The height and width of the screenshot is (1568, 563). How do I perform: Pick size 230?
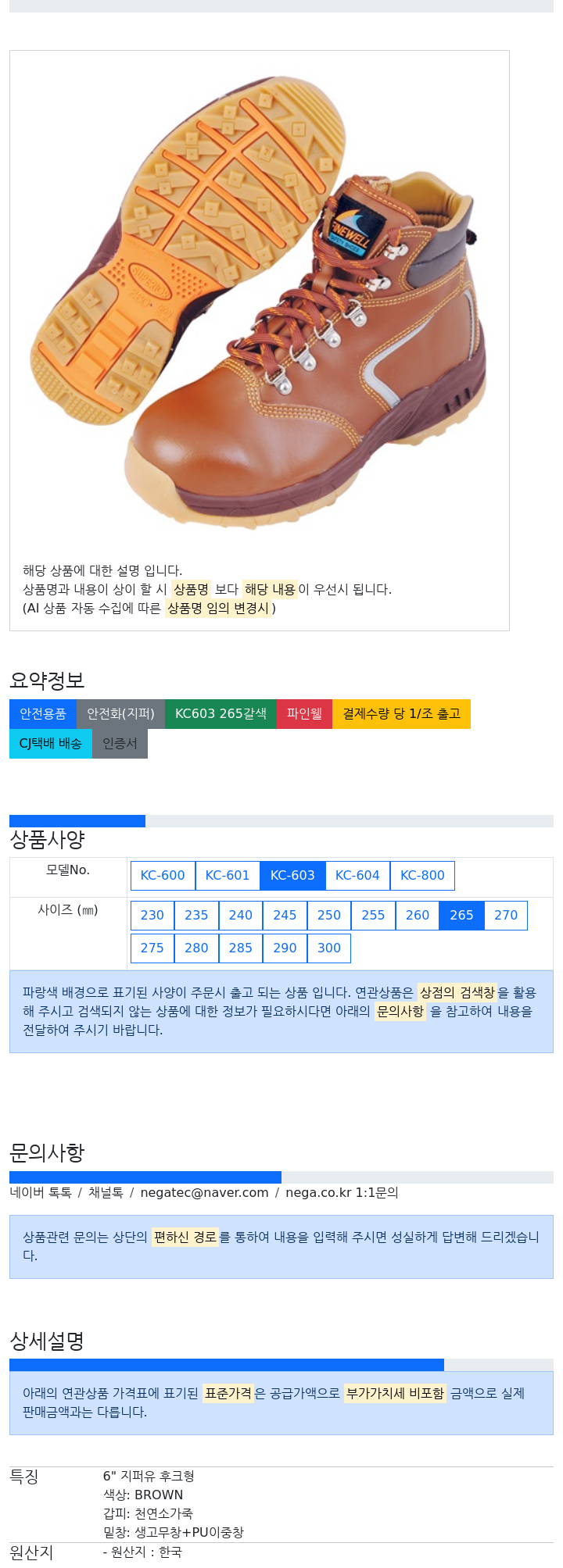pos(152,916)
